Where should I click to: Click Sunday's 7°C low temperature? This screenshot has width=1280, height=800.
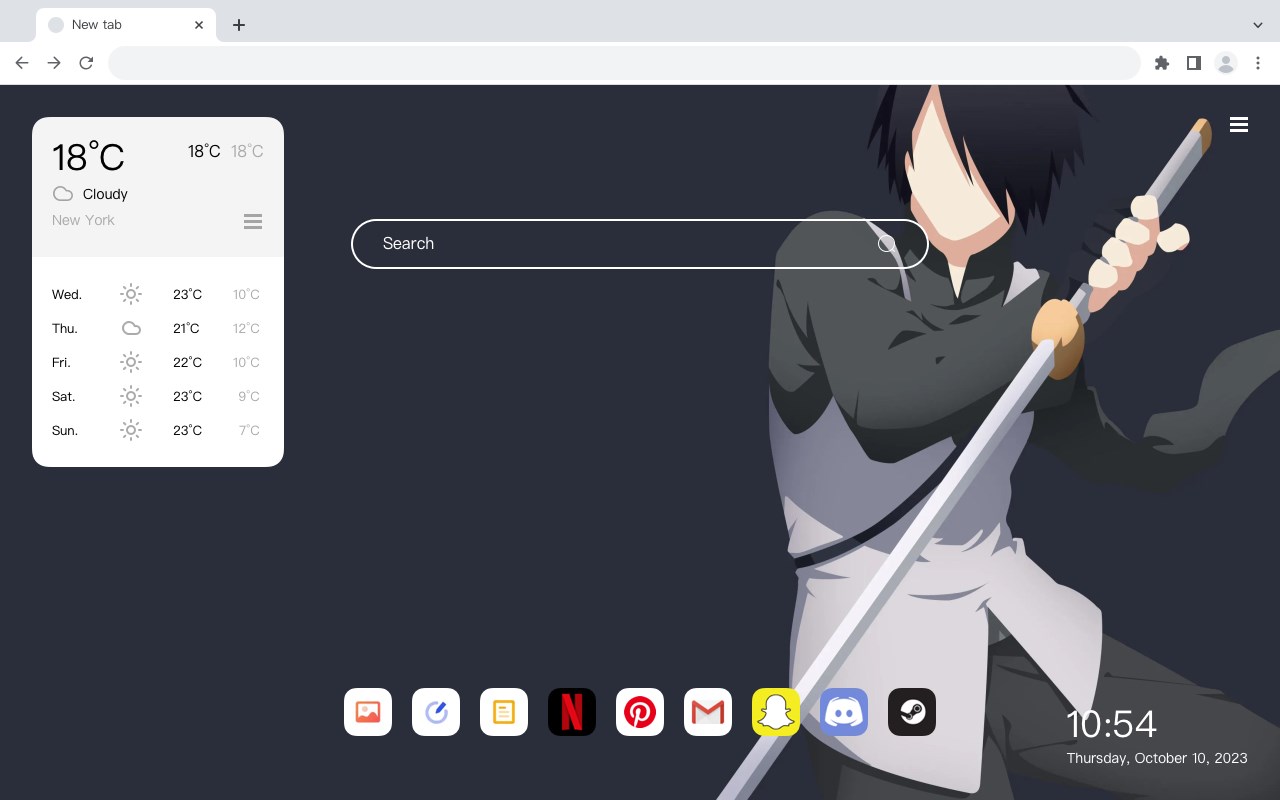pos(249,430)
